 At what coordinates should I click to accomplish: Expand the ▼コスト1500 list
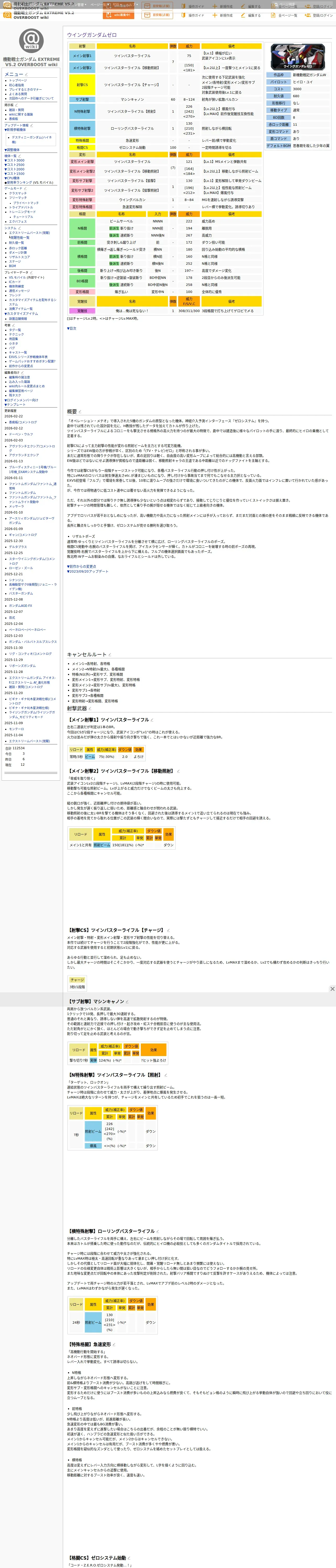pyautogui.click(x=15, y=174)
